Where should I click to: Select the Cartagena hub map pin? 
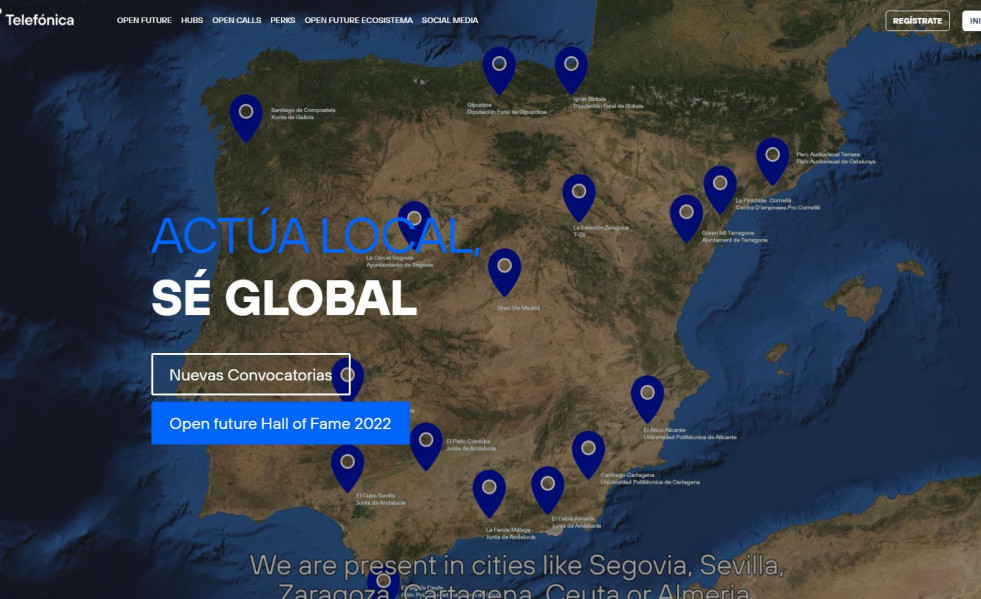[588, 450]
